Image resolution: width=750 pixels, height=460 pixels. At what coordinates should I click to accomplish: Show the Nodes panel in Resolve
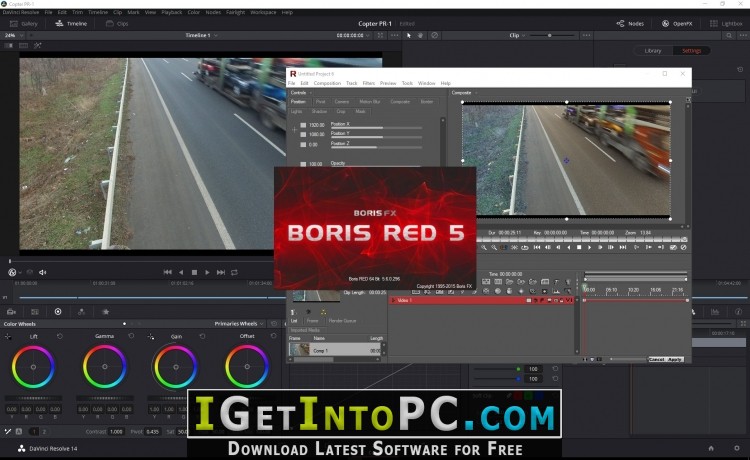pyautogui.click(x=630, y=23)
